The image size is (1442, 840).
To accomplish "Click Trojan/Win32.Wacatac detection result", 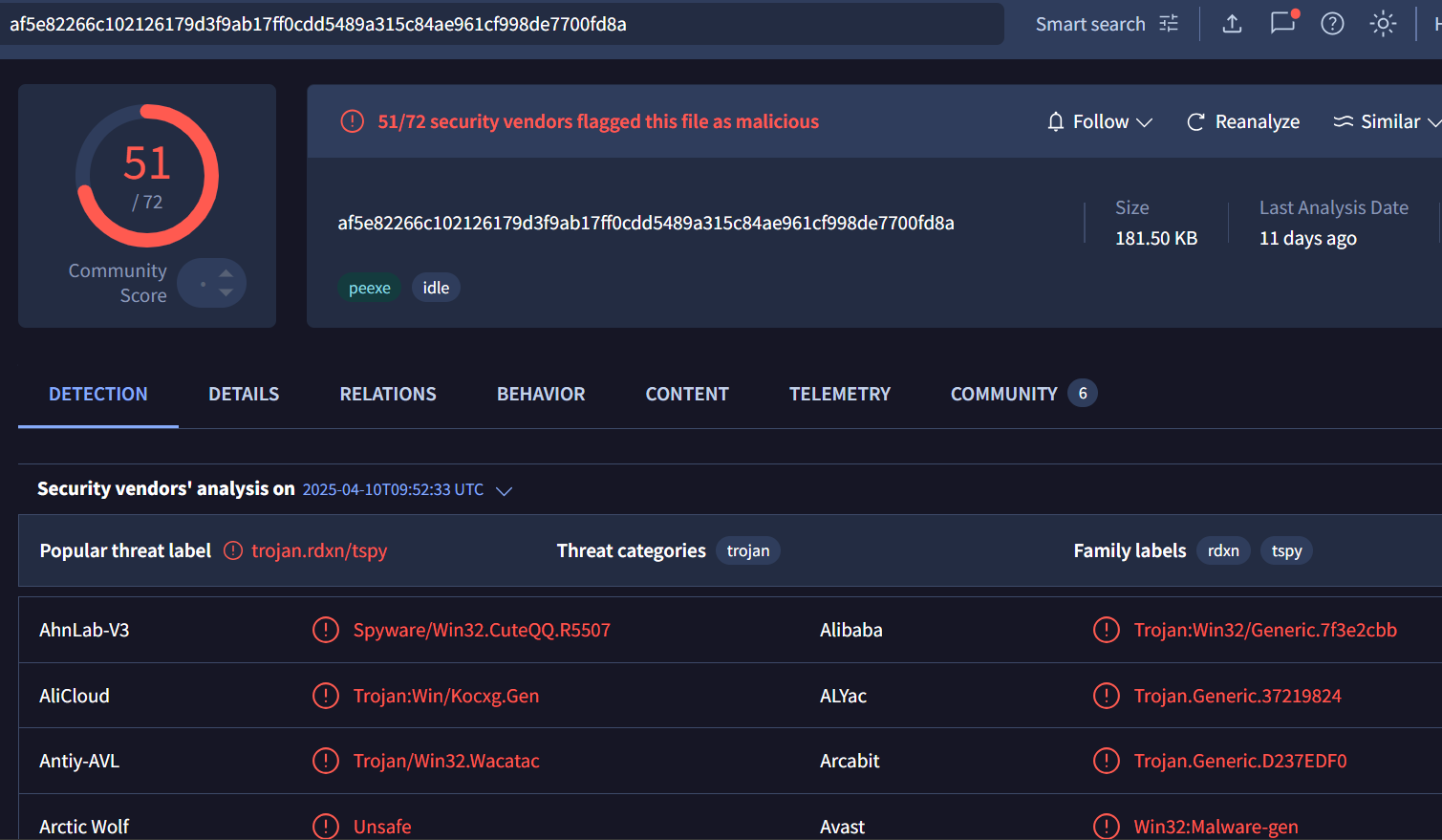I will click(446, 761).
